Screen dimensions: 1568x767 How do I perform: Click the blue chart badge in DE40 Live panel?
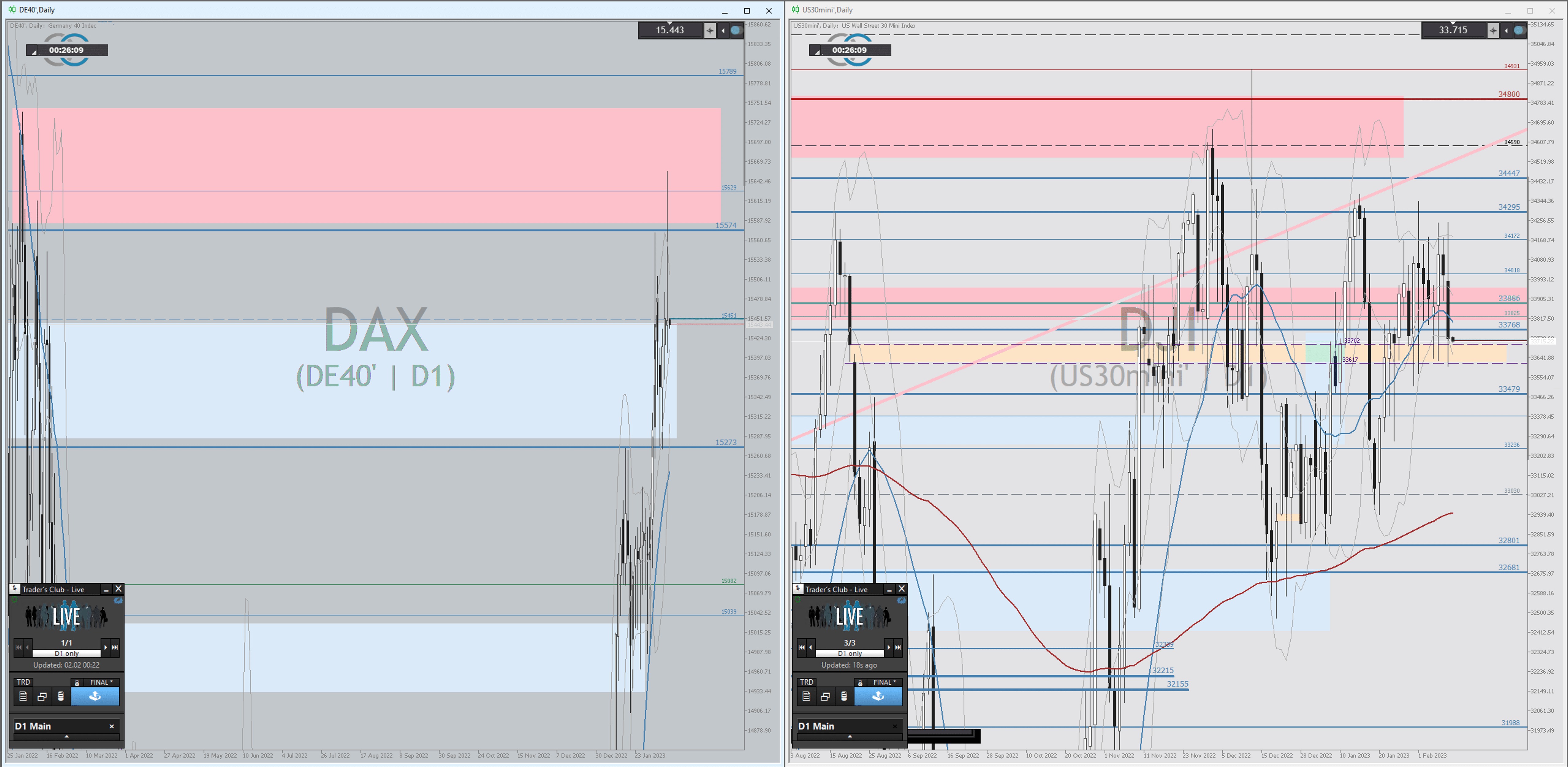118,600
